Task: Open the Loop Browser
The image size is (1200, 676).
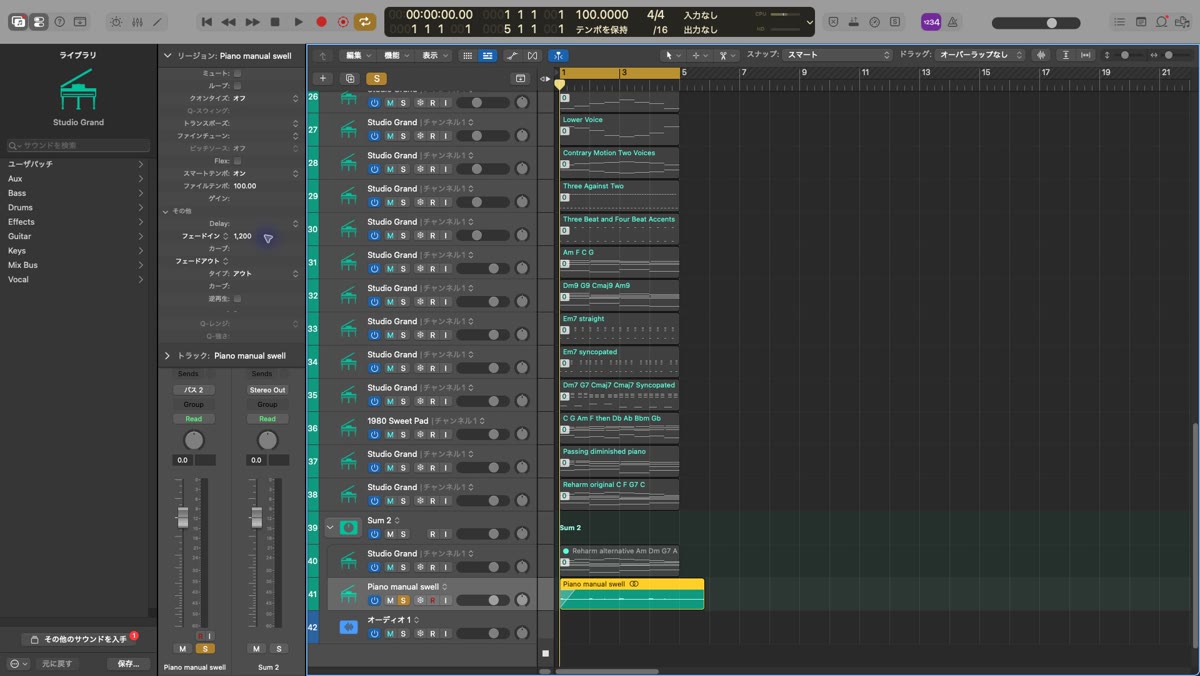Action: tap(1162, 22)
